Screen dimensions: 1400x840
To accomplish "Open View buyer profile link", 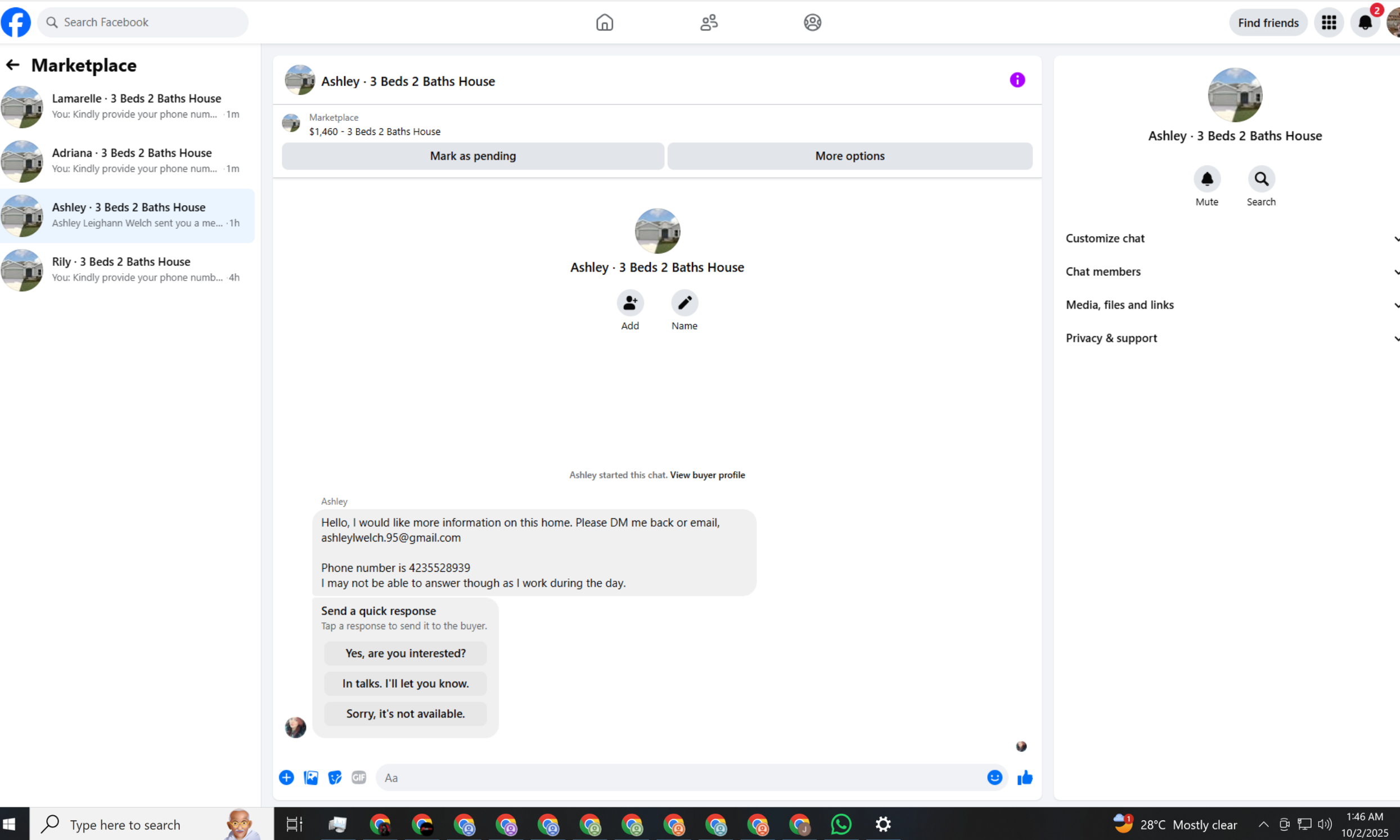I will [x=707, y=475].
